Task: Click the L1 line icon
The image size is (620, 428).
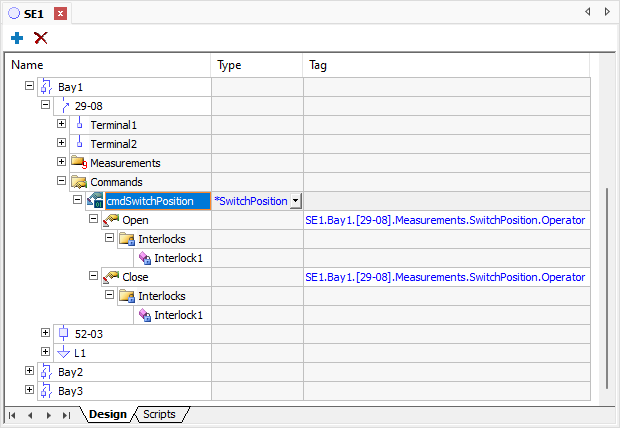Action: (63, 352)
